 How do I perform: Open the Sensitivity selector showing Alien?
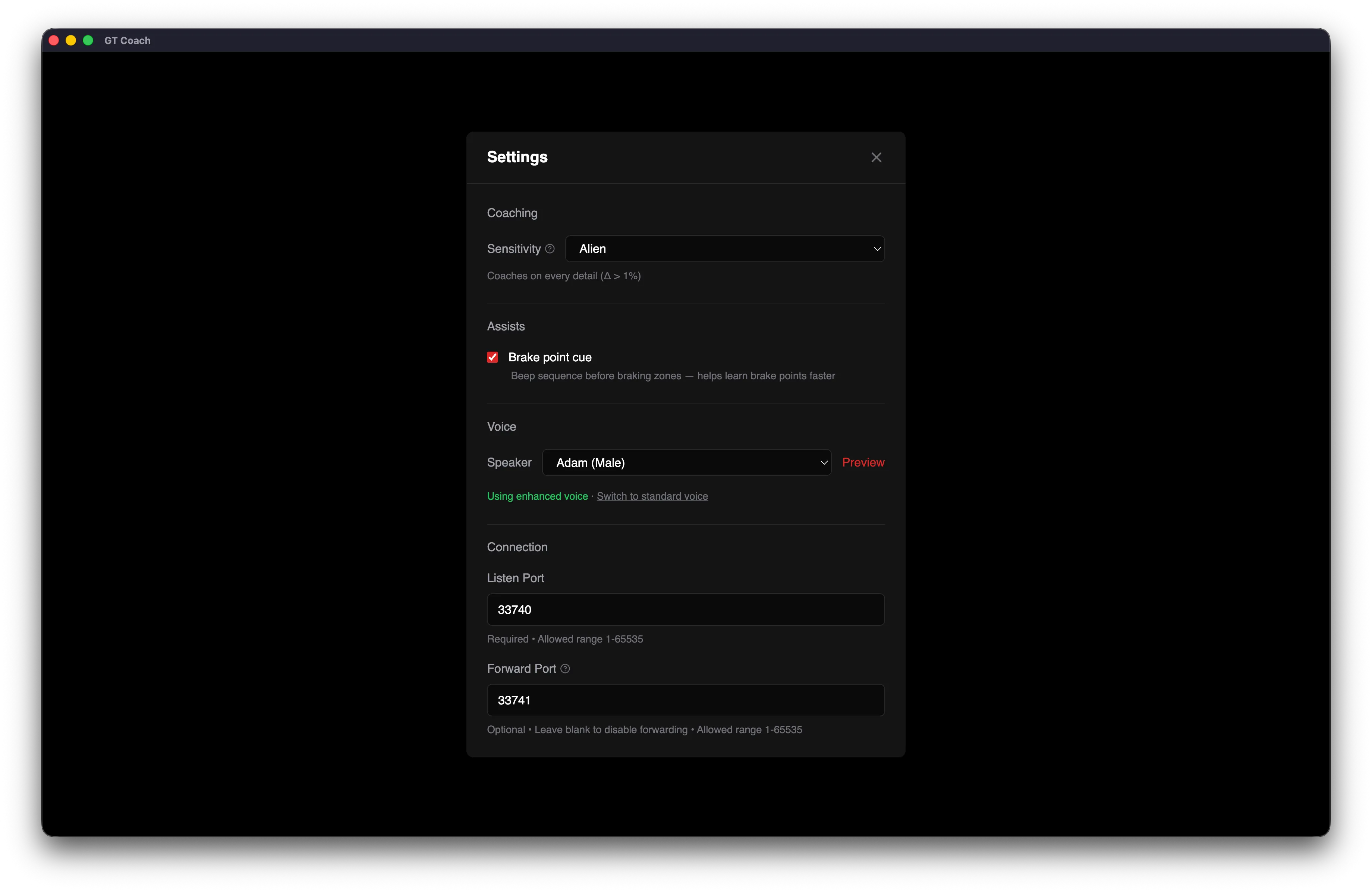(x=725, y=248)
